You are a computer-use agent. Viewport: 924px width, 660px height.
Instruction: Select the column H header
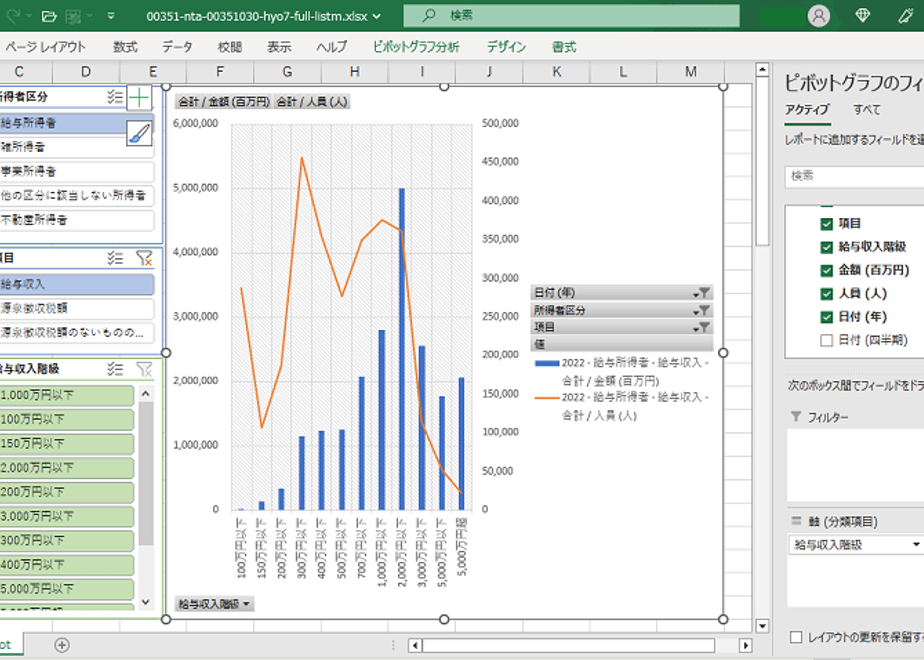(x=354, y=72)
